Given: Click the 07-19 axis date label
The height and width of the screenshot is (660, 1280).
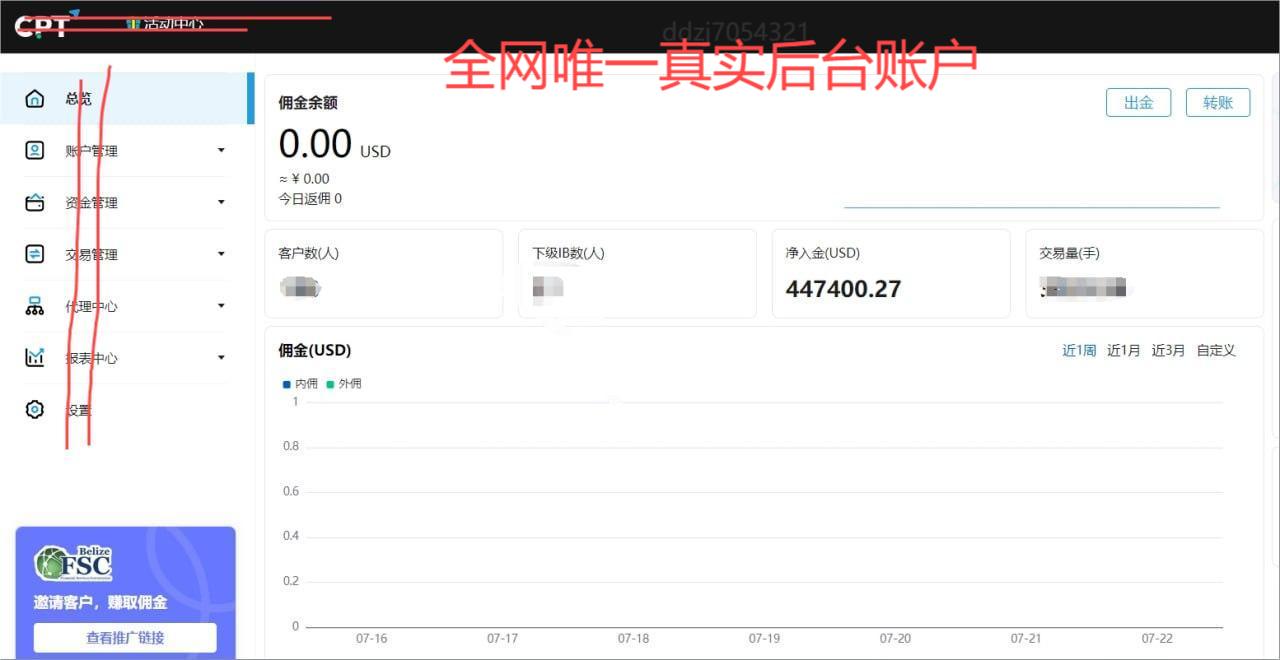Looking at the screenshot, I should tap(764, 638).
